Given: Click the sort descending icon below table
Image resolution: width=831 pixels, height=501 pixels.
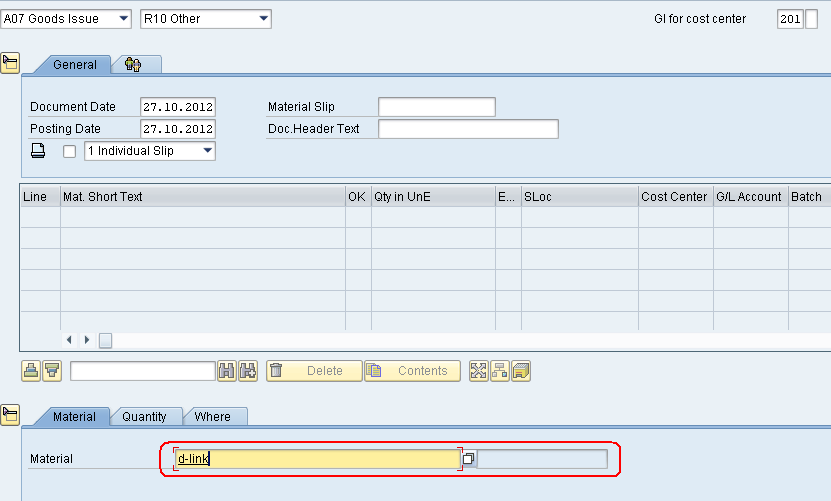Looking at the screenshot, I should [x=52, y=371].
